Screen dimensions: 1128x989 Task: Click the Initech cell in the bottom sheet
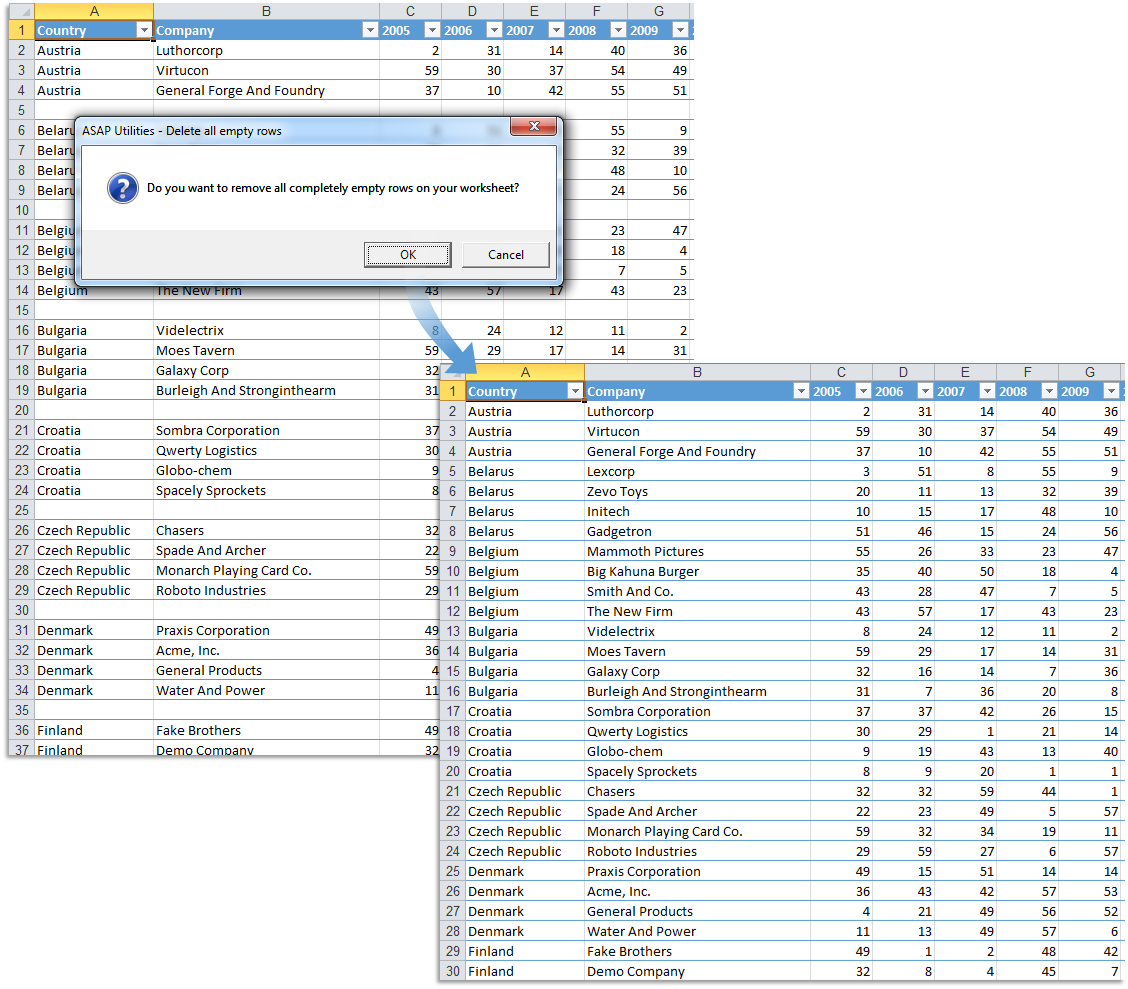(x=697, y=511)
